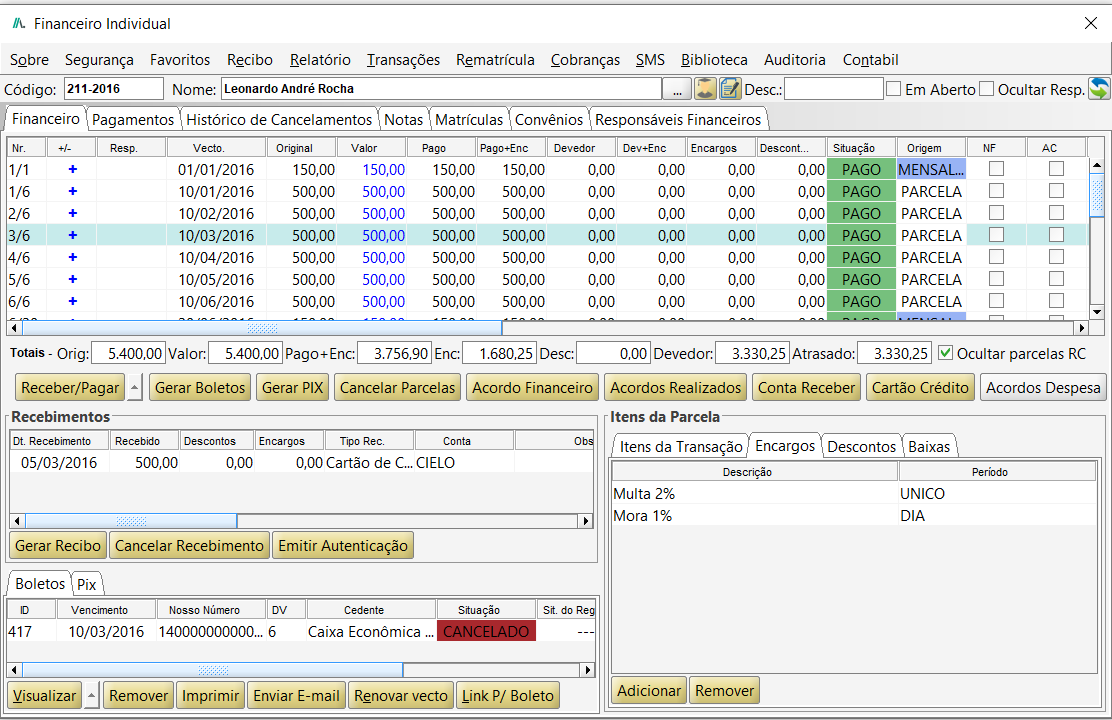The image size is (1112, 720).
Task: Click the parcels table scroll-down arrow
Action: click(1096, 311)
